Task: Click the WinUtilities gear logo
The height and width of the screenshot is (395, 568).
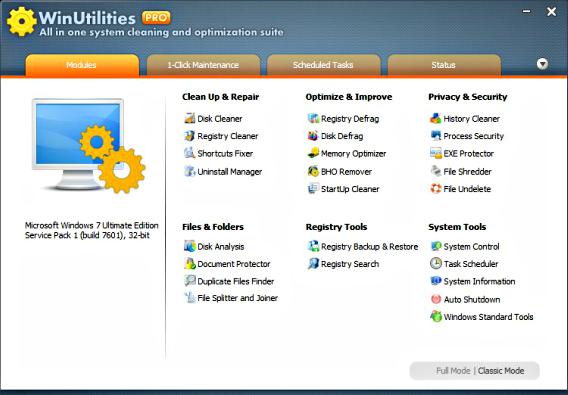Action: coord(21,21)
